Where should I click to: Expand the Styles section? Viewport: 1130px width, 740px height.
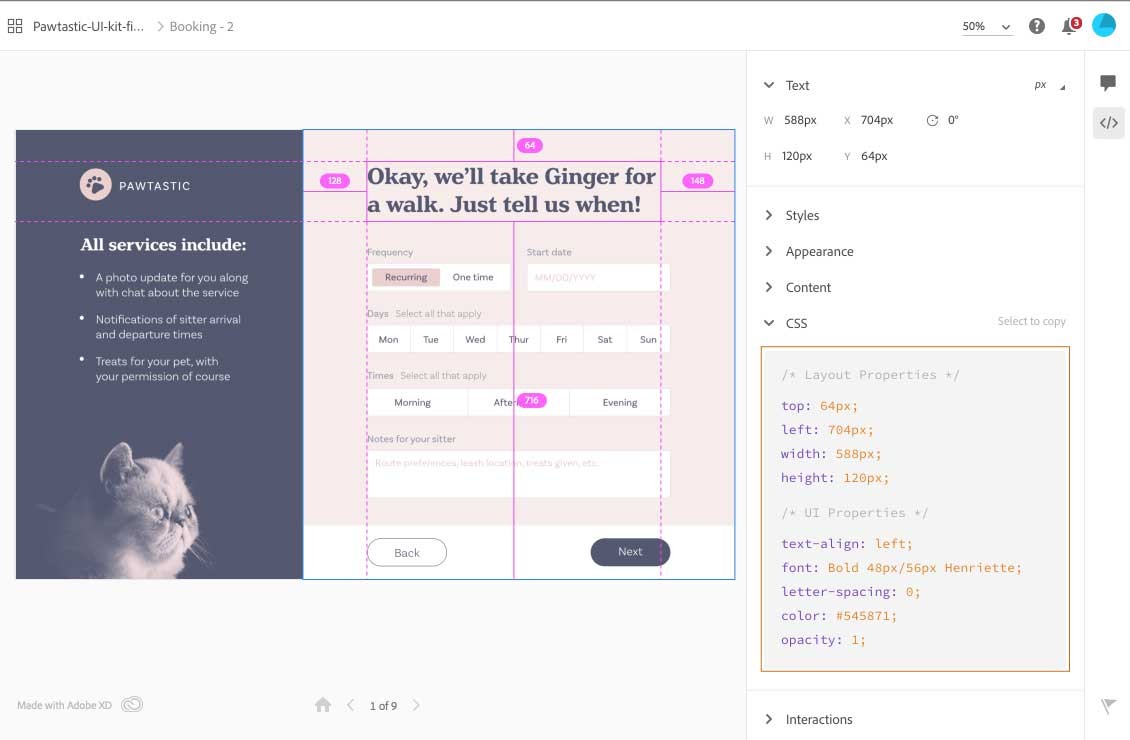click(x=803, y=215)
